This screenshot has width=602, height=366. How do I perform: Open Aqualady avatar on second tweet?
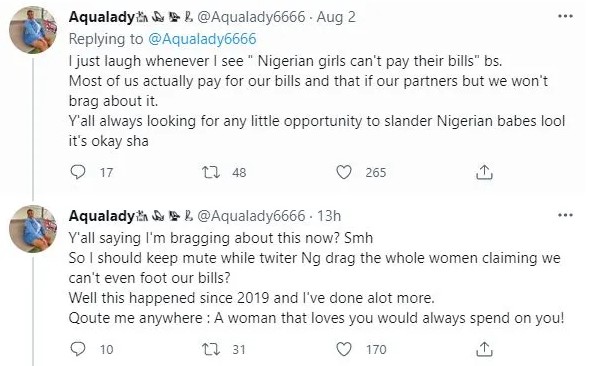coord(33,229)
